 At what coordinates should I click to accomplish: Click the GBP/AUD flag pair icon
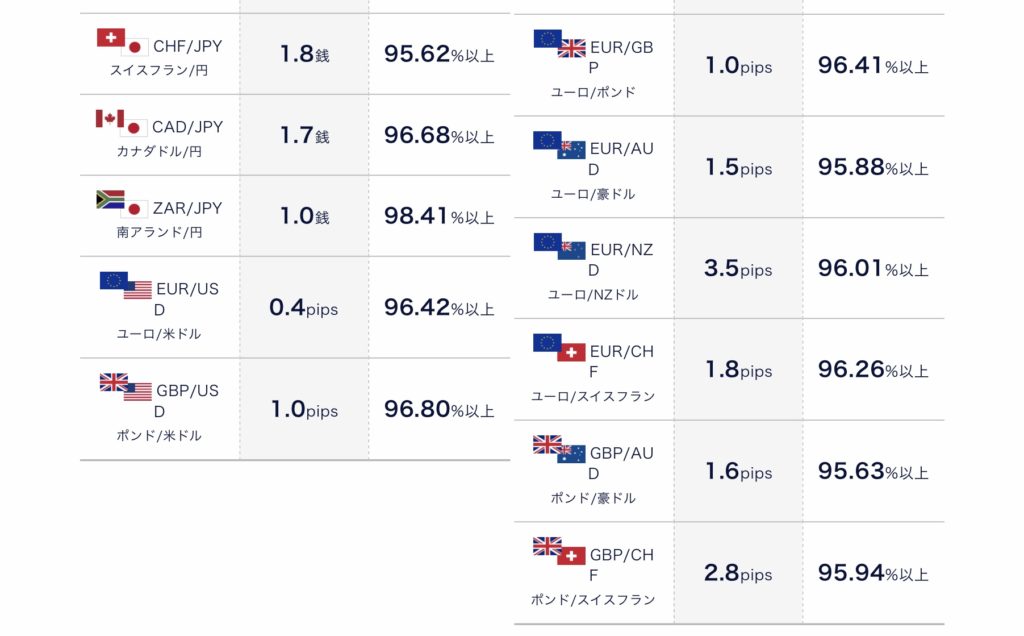[x=559, y=449]
